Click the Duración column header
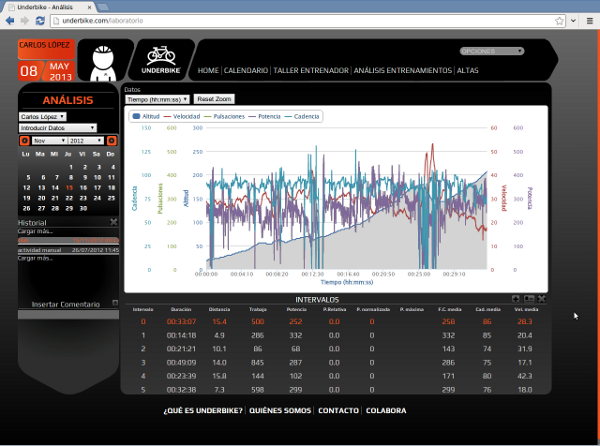Viewport: 600px width, 446px height. (x=181, y=309)
